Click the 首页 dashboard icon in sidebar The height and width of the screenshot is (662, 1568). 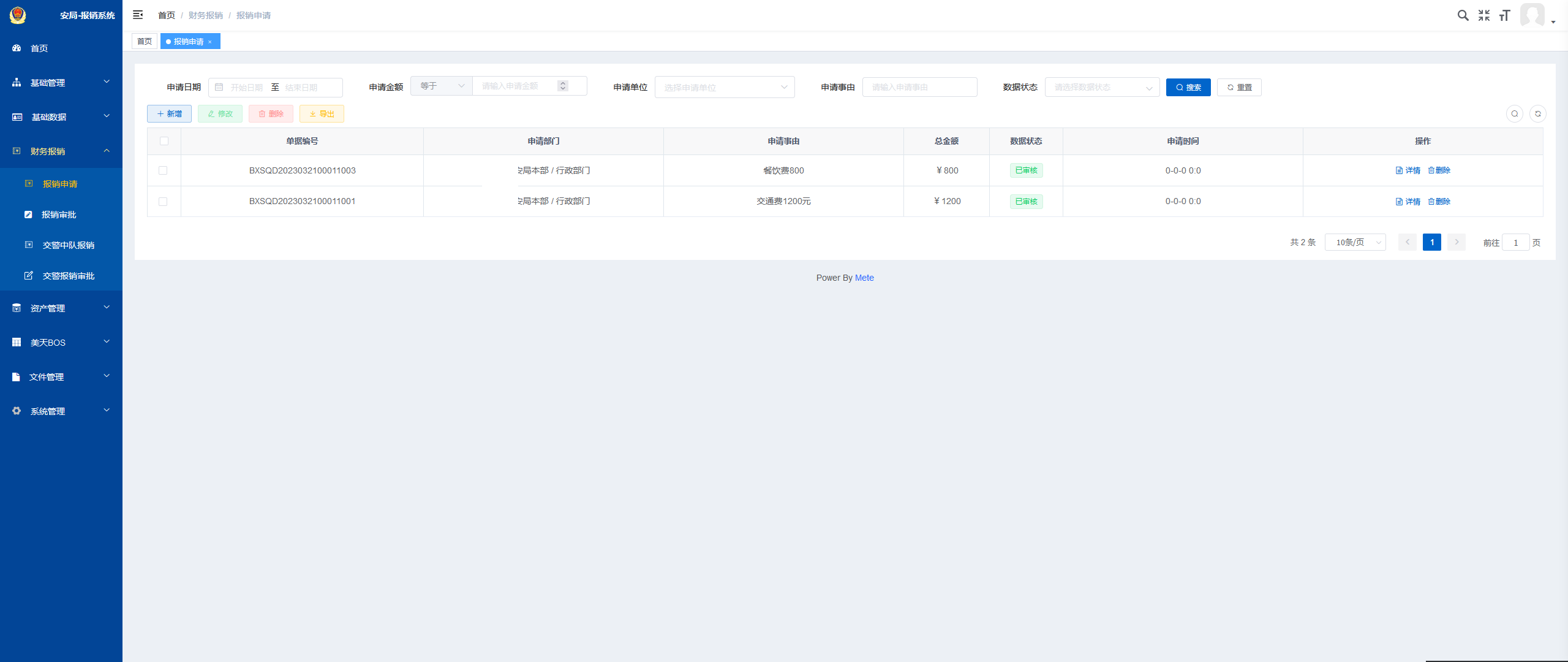17,48
